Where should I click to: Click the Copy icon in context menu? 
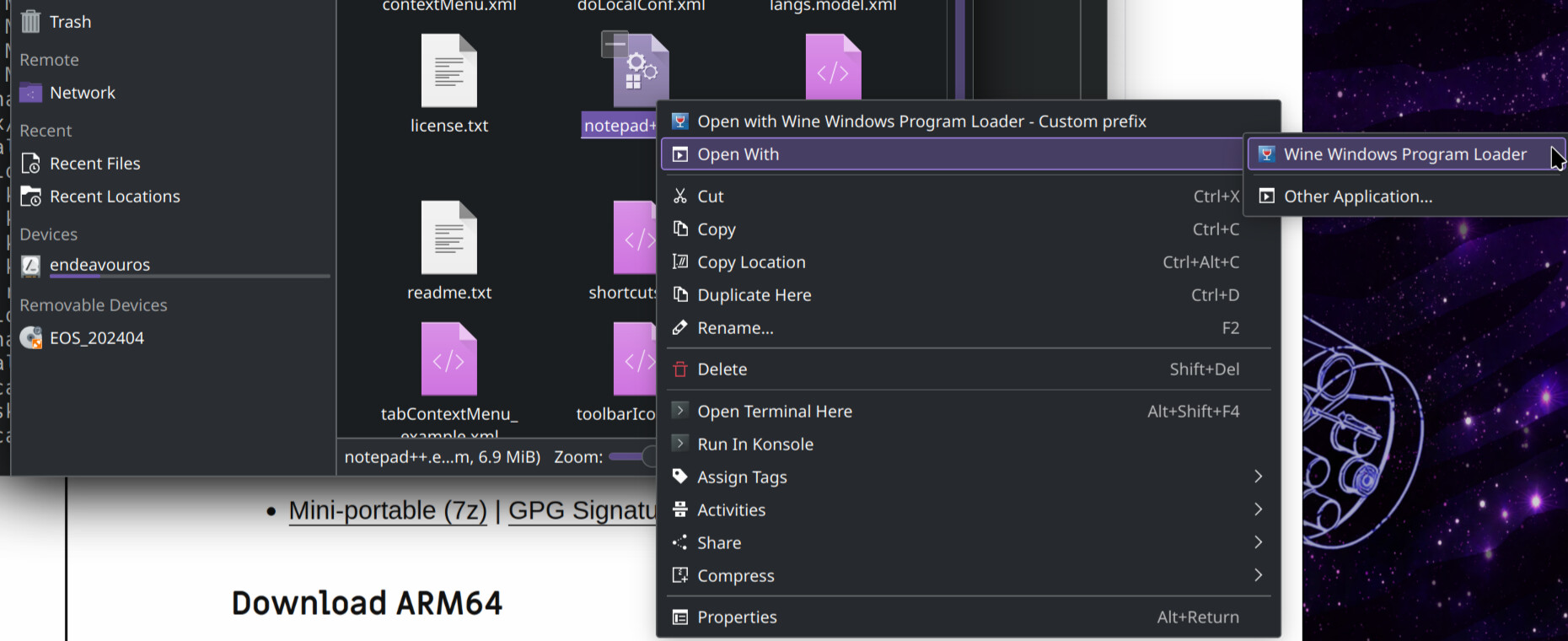point(680,229)
